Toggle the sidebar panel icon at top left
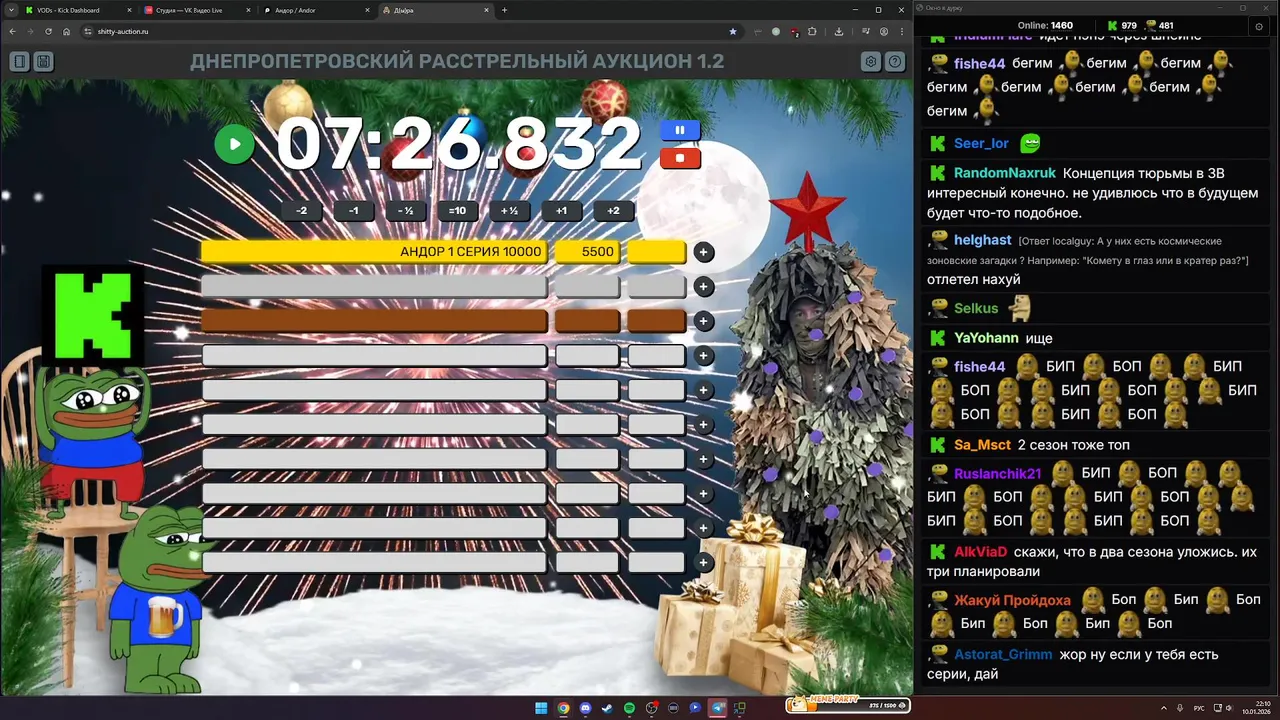 [19, 62]
